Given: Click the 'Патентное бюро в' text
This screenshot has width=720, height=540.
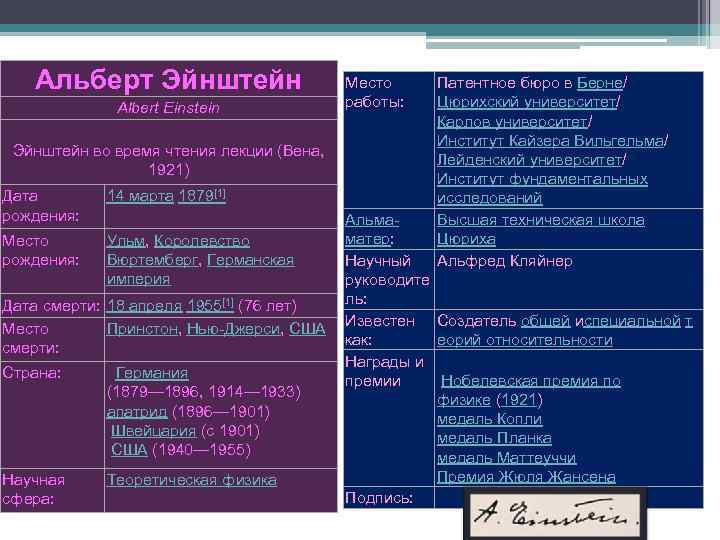Looking at the screenshot, I should click(x=505, y=83).
